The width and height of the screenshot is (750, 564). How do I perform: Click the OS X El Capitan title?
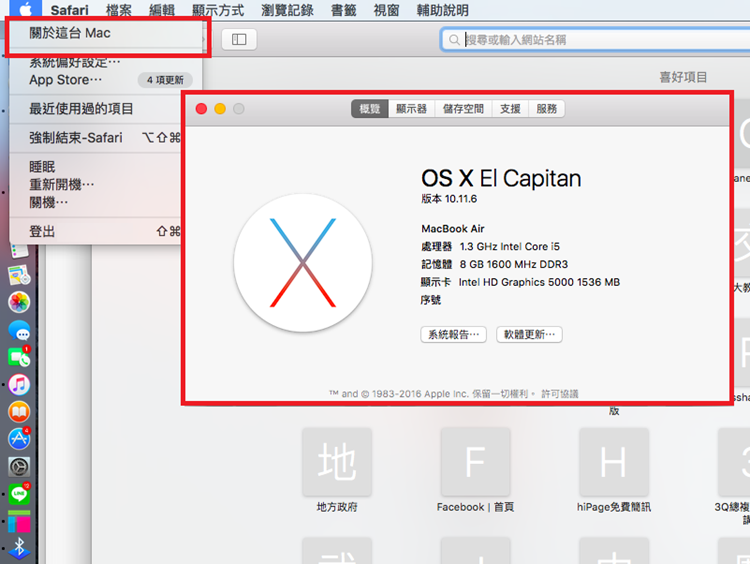(x=501, y=178)
